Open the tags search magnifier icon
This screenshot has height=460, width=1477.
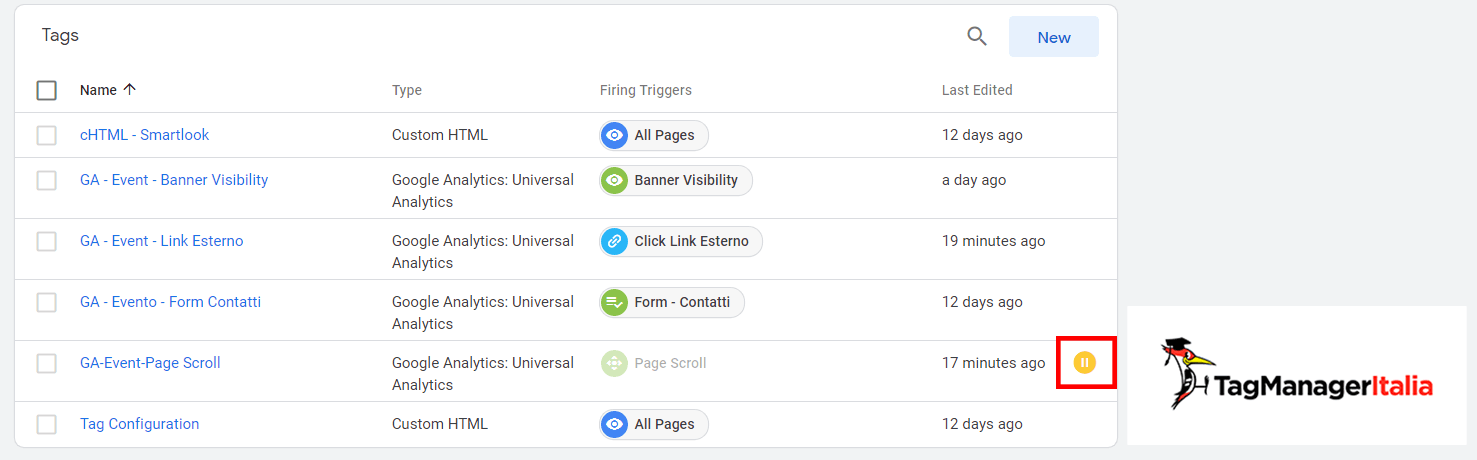coord(977,37)
